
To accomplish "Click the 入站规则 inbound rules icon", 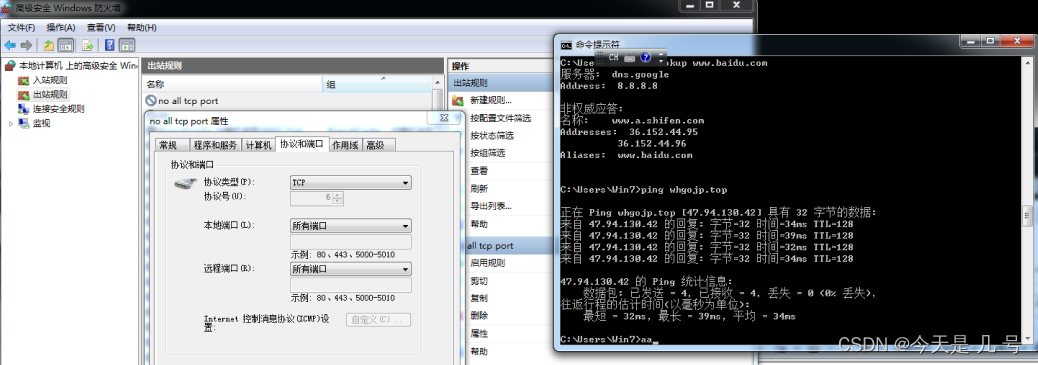I will (24, 80).
